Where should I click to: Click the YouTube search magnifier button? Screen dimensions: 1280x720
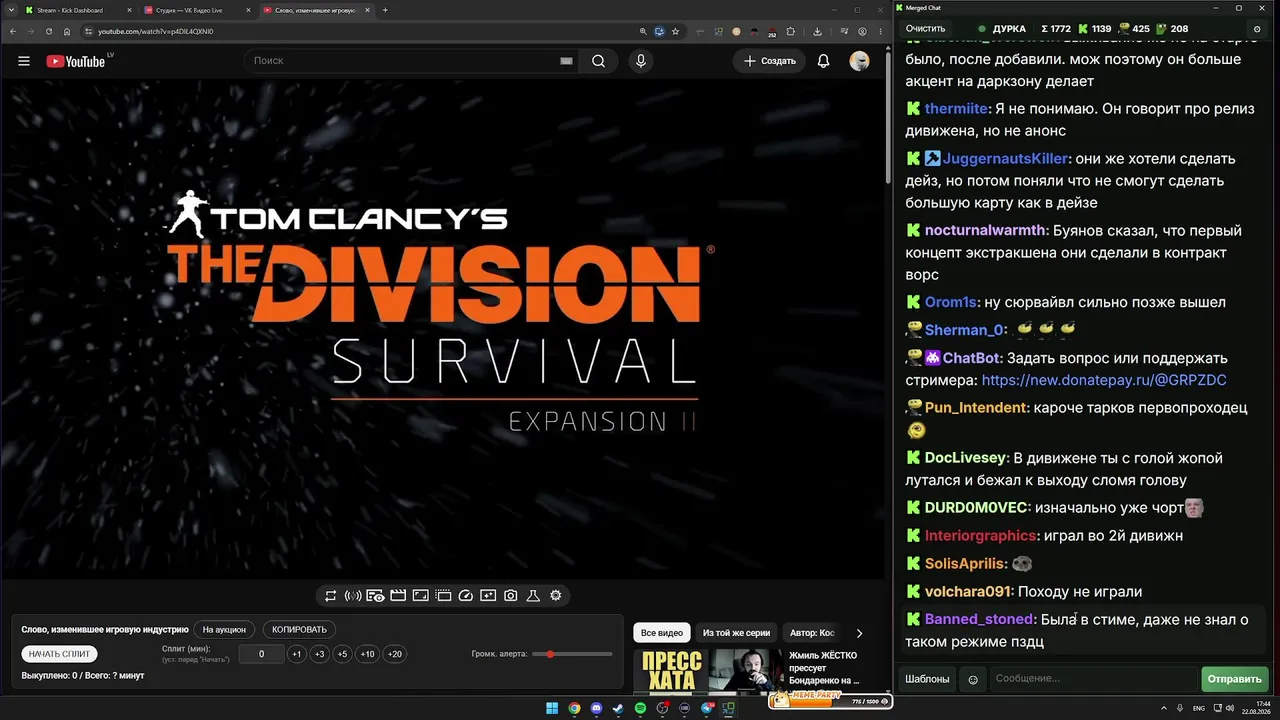(x=598, y=61)
